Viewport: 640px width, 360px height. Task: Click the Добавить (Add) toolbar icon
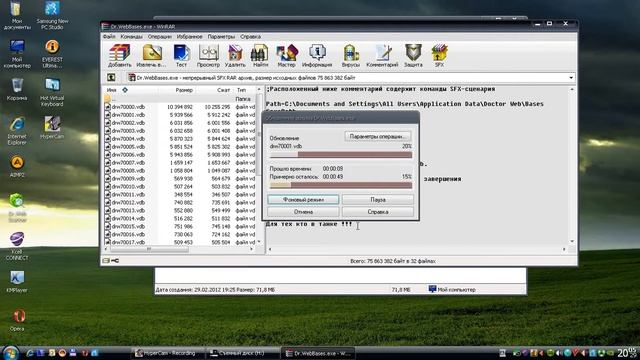point(120,56)
